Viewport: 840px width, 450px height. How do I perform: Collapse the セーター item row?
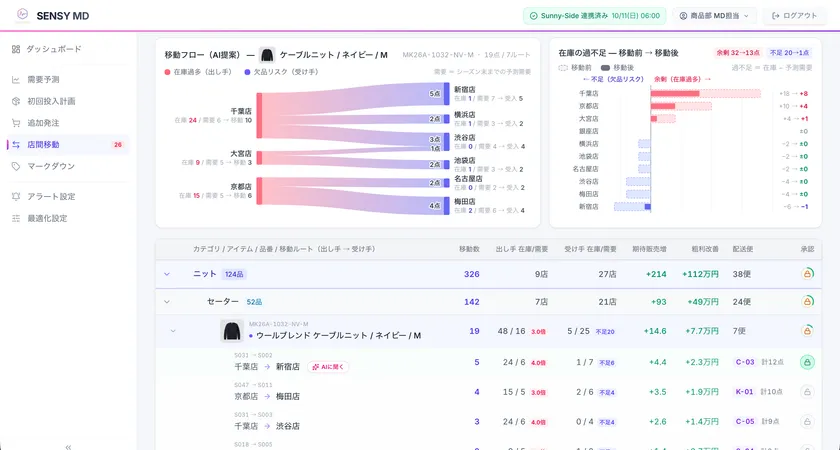(167, 302)
